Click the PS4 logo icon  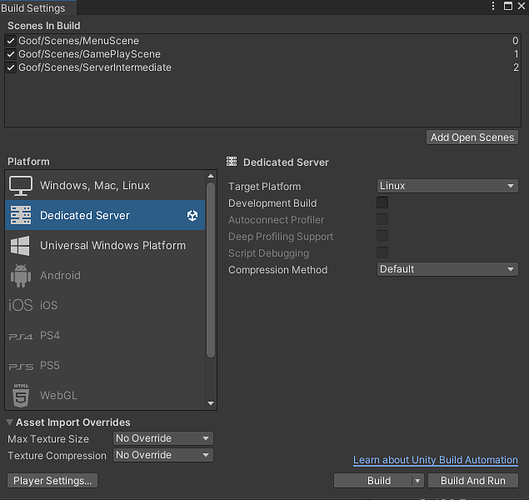(x=21, y=336)
